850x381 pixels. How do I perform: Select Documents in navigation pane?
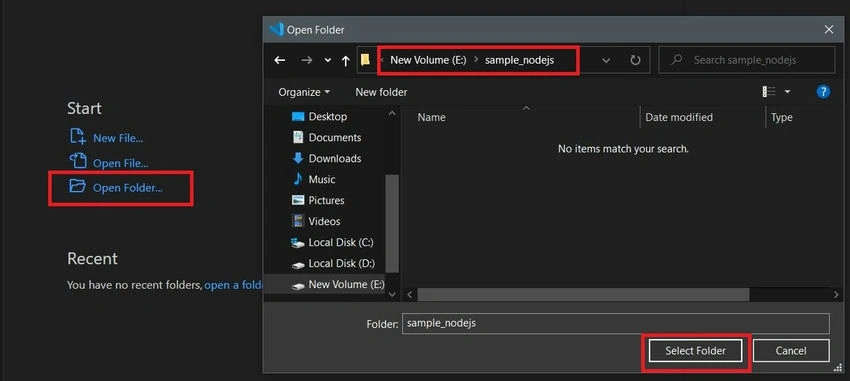pyautogui.click(x=326, y=138)
